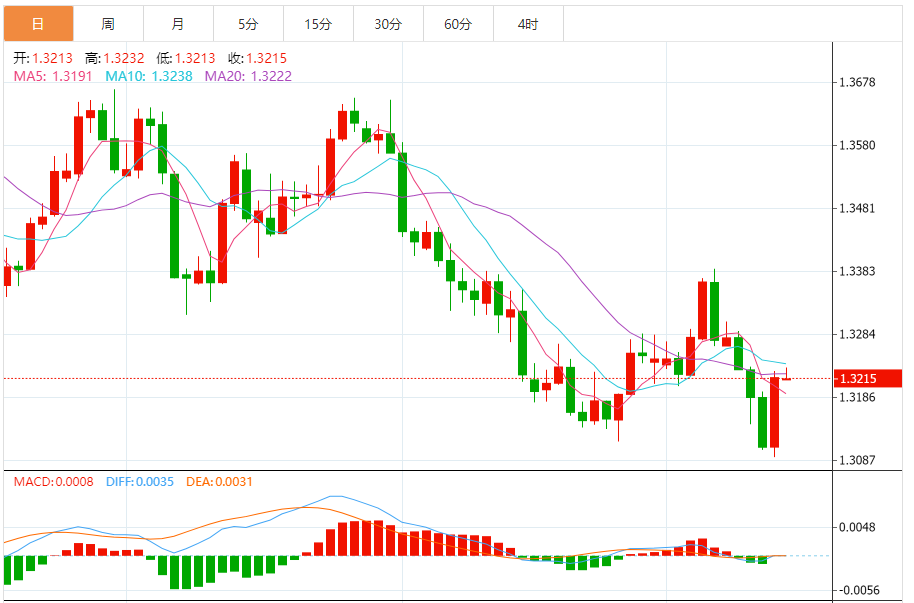Click the DIFF: 0.0035 label

[140, 482]
